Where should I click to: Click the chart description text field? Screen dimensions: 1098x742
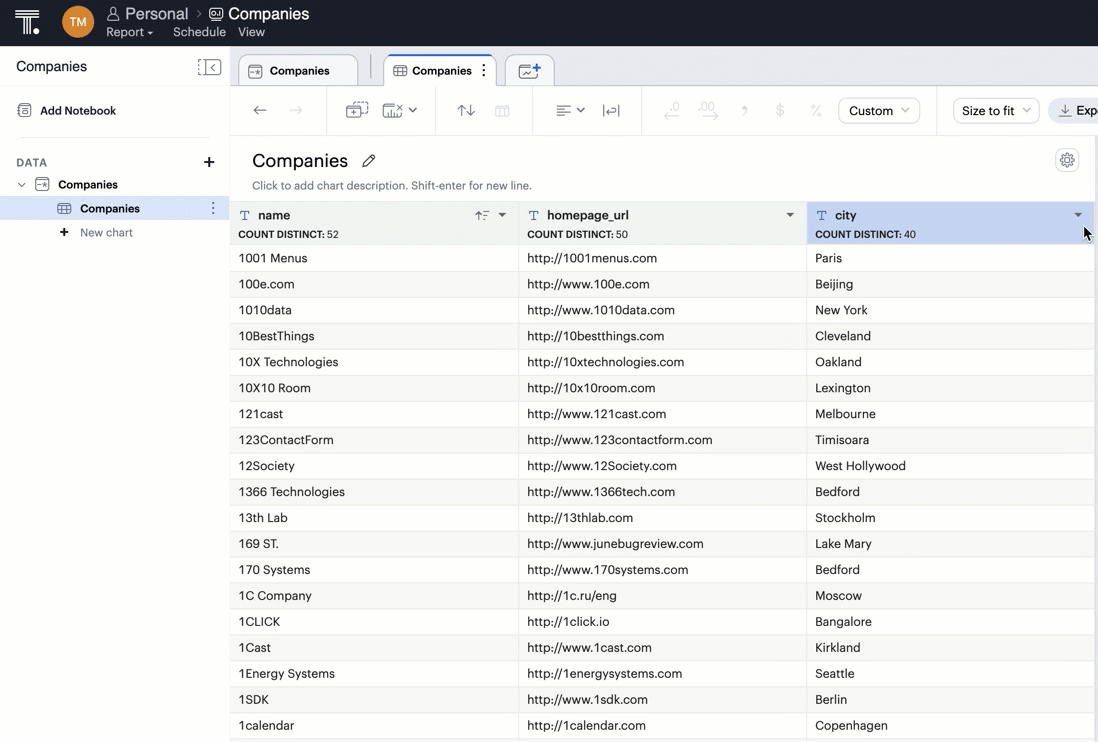coord(392,186)
